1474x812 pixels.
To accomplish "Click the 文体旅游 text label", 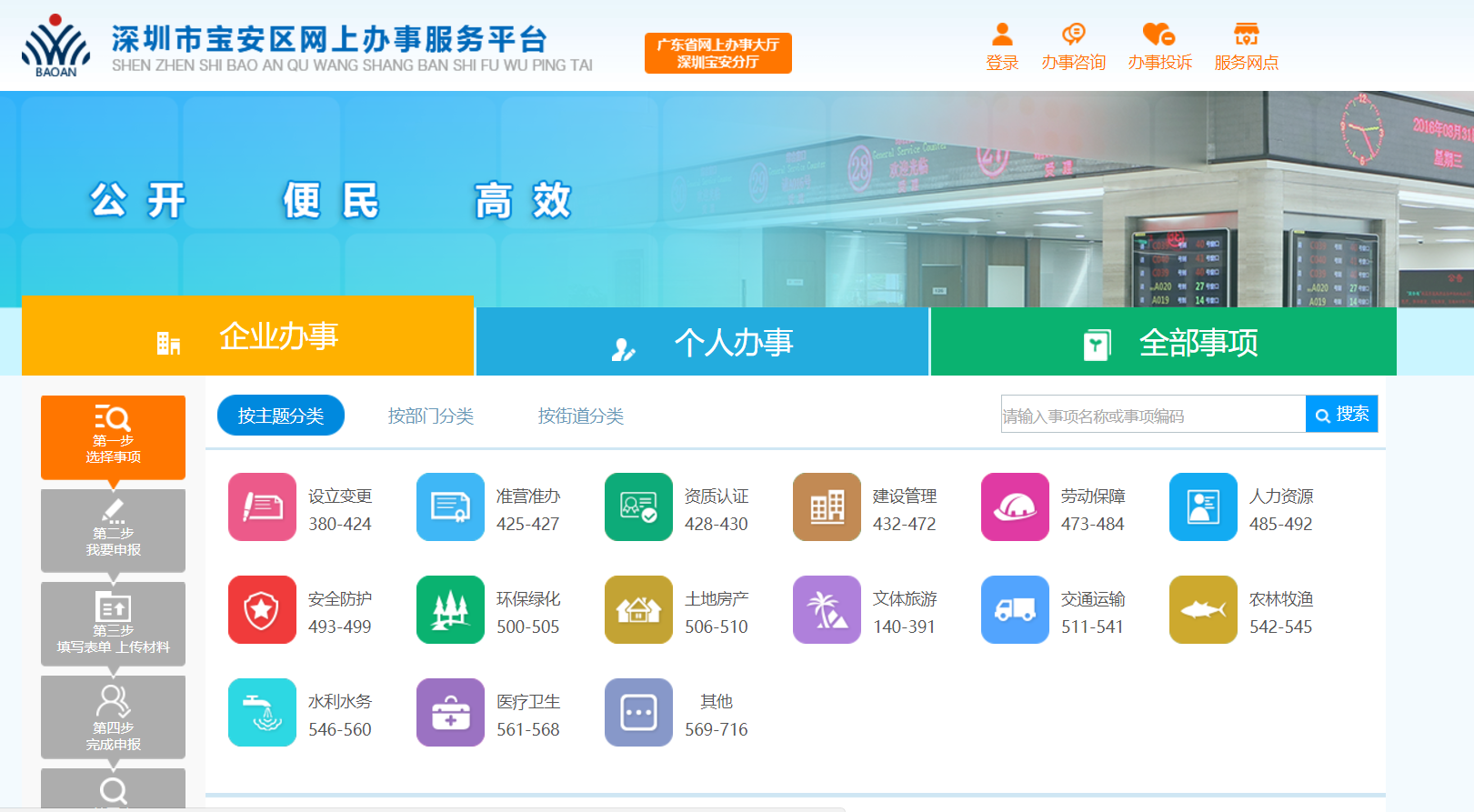I will [x=905, y=598].
